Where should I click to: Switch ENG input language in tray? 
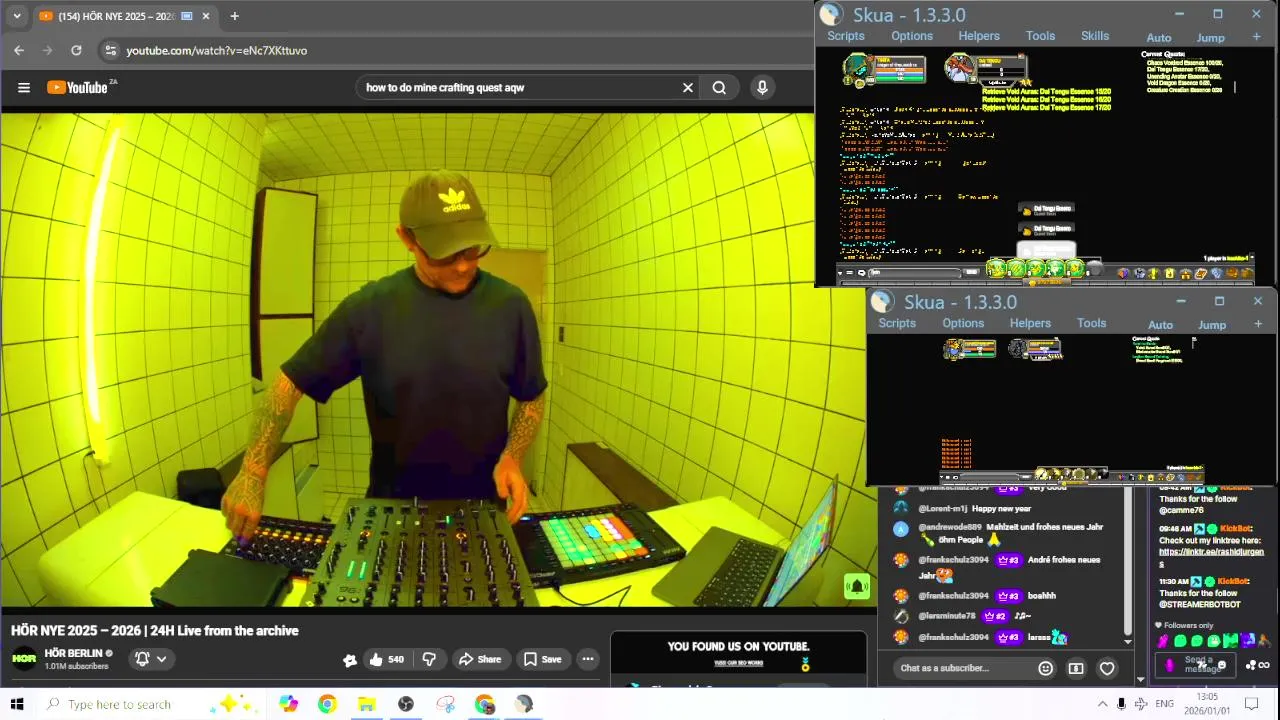coord(1164,704)
